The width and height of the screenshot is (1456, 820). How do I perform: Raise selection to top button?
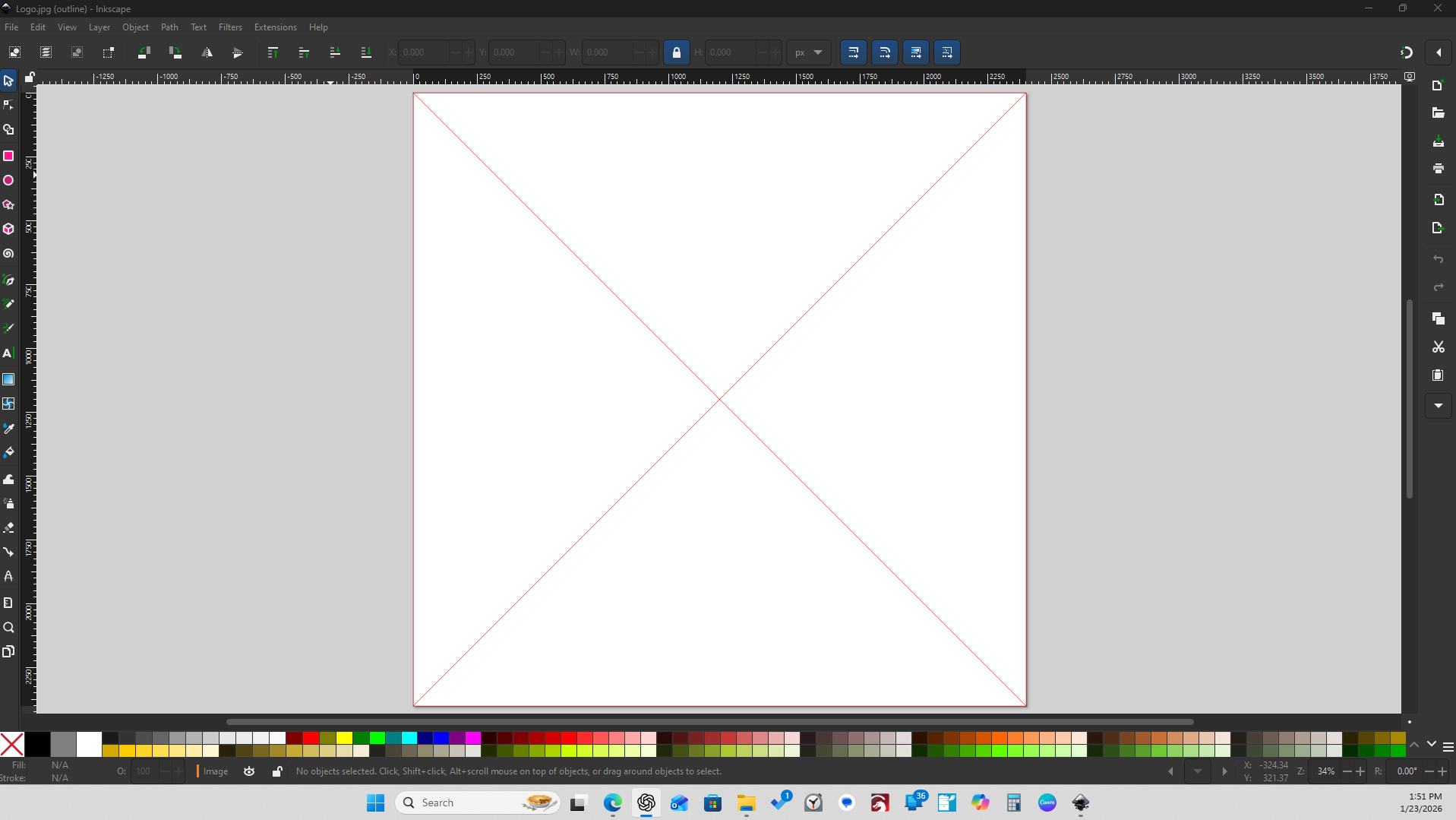(x=273, y=52)
